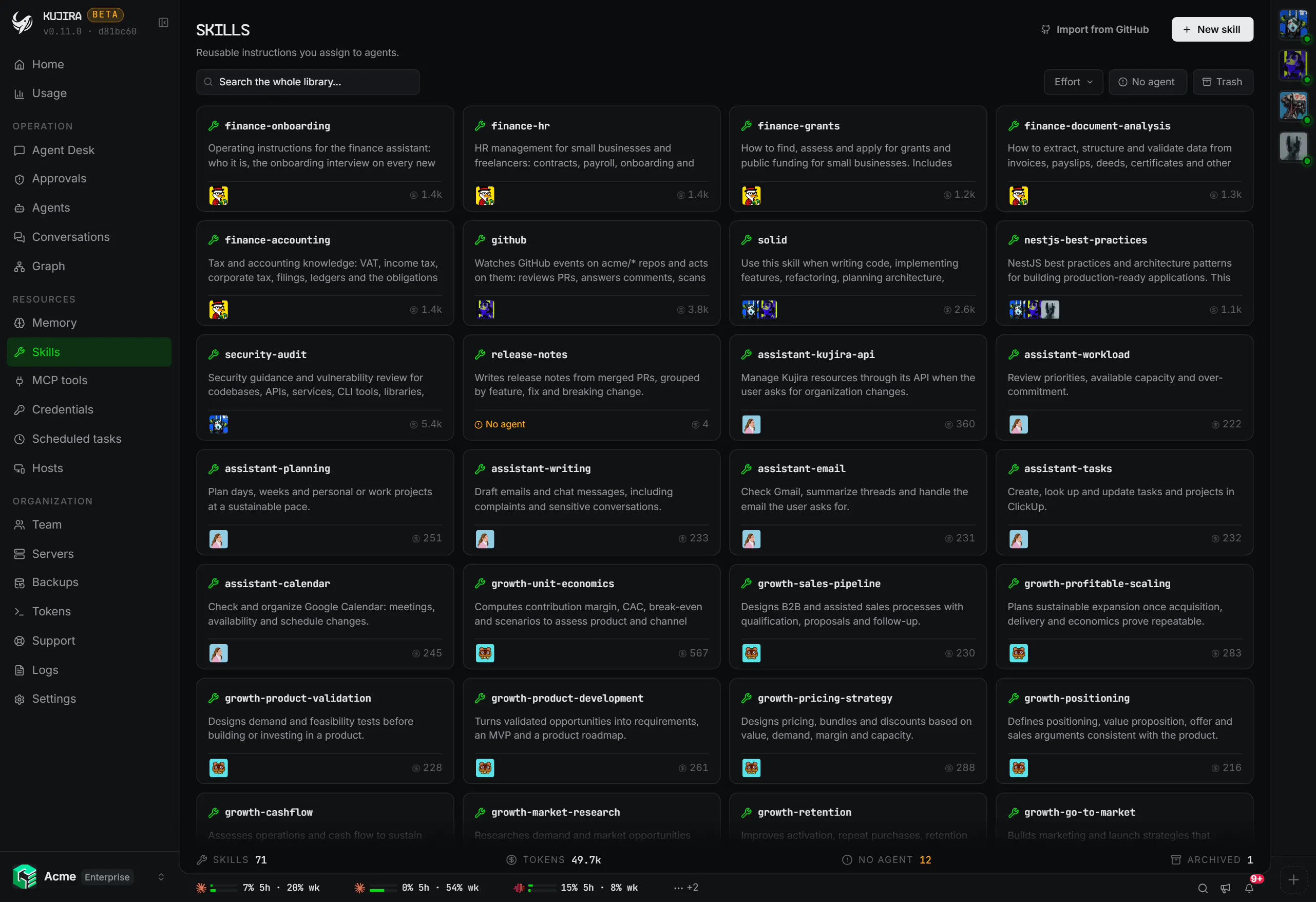This screenshot has width=1316, height=902.
Task: Click the agent avatar on finance-grants card
Action: click(751, 196)
